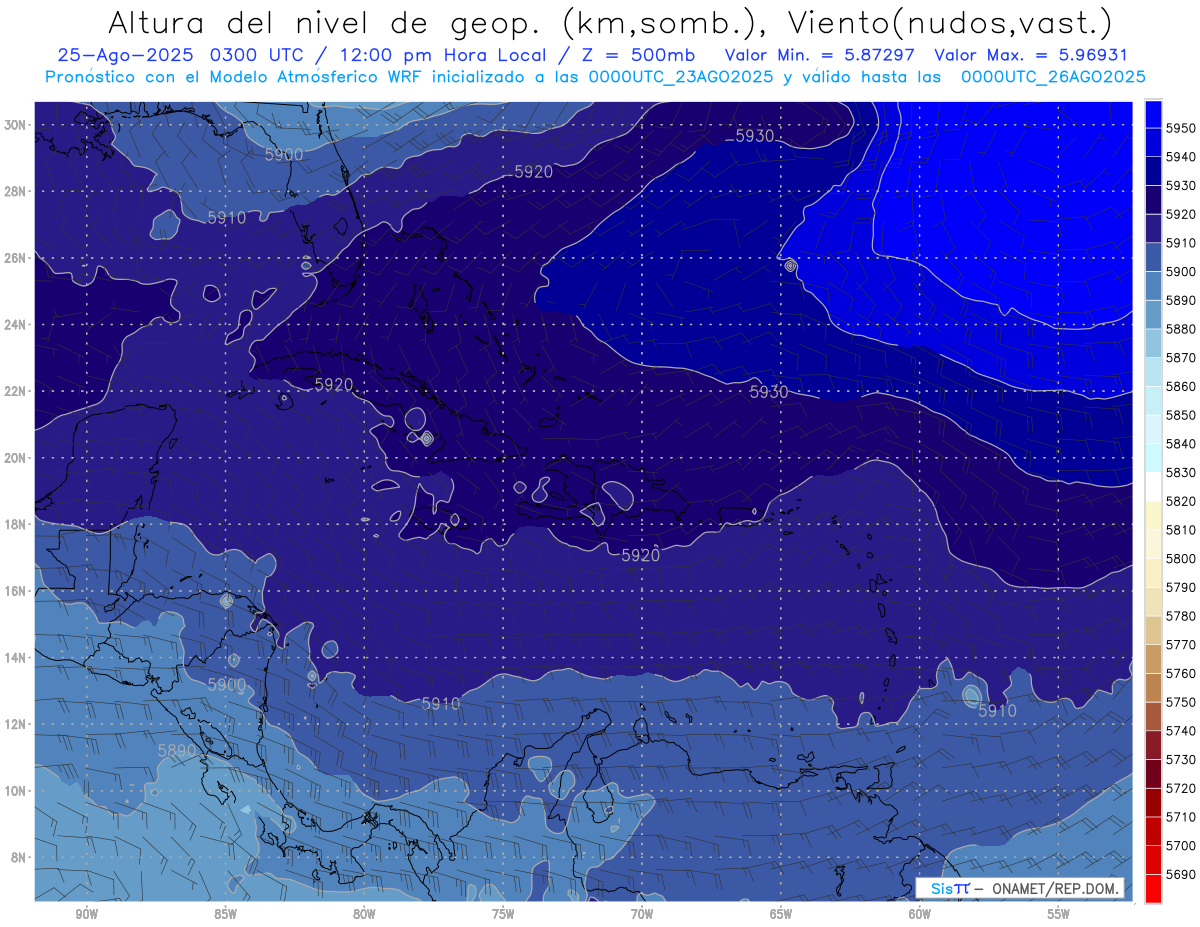Click the 90W longitude axis label
Screen dimensions: 1200x927
(86, 914)
